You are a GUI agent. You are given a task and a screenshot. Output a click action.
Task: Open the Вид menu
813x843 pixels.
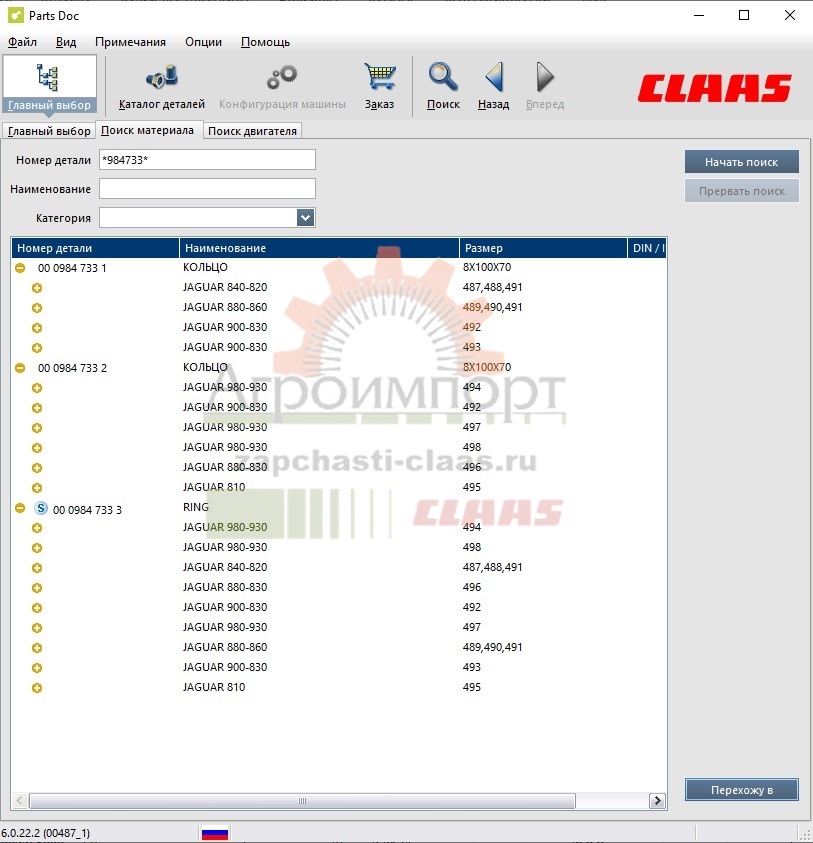point(66,42)
